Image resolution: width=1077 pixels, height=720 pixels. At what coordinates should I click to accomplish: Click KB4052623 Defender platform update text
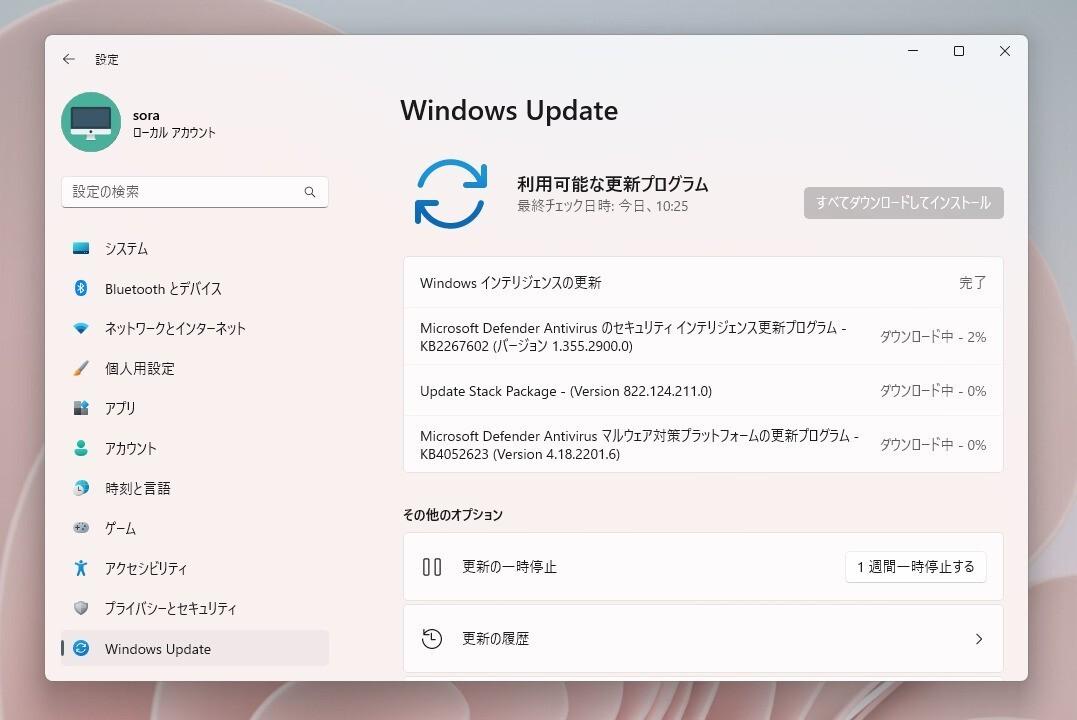pos(639,445)
